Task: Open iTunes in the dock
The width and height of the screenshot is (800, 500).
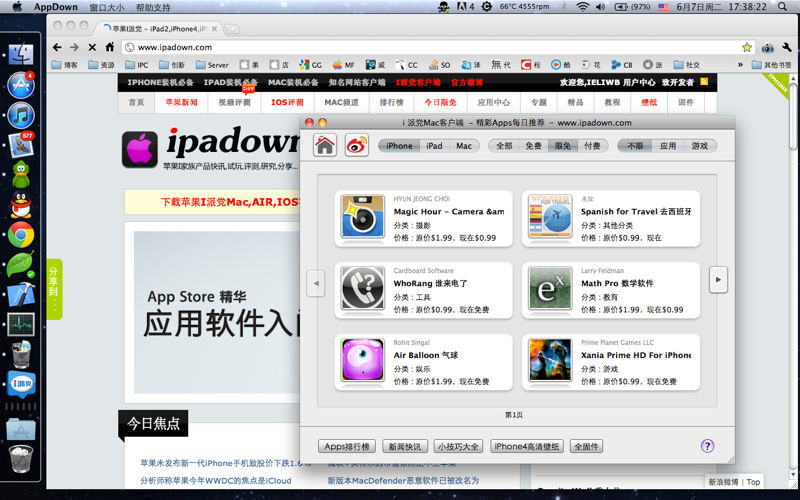Action: (21, 115)
